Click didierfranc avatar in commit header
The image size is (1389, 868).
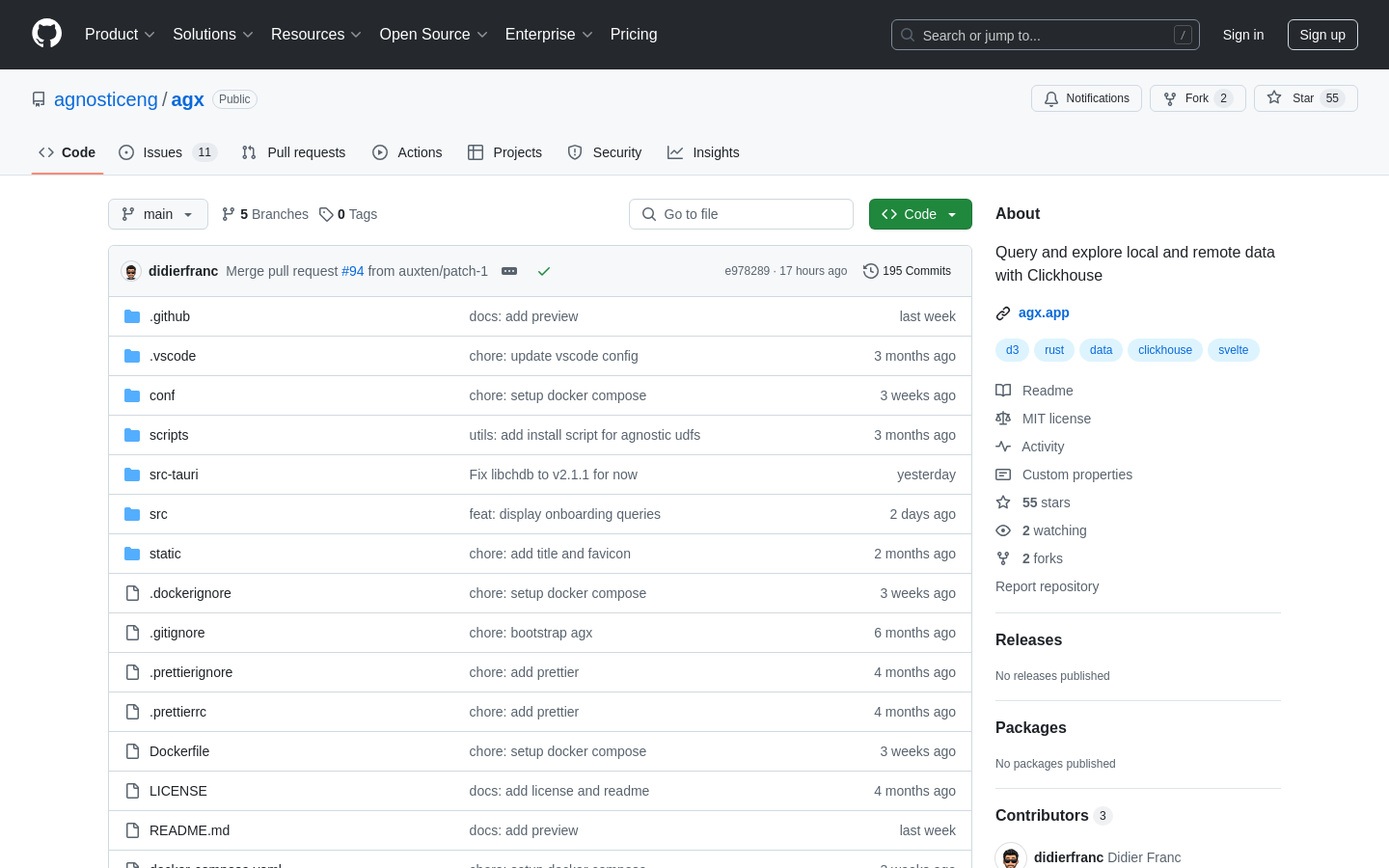pyautogui.click(x=131, y=271)
